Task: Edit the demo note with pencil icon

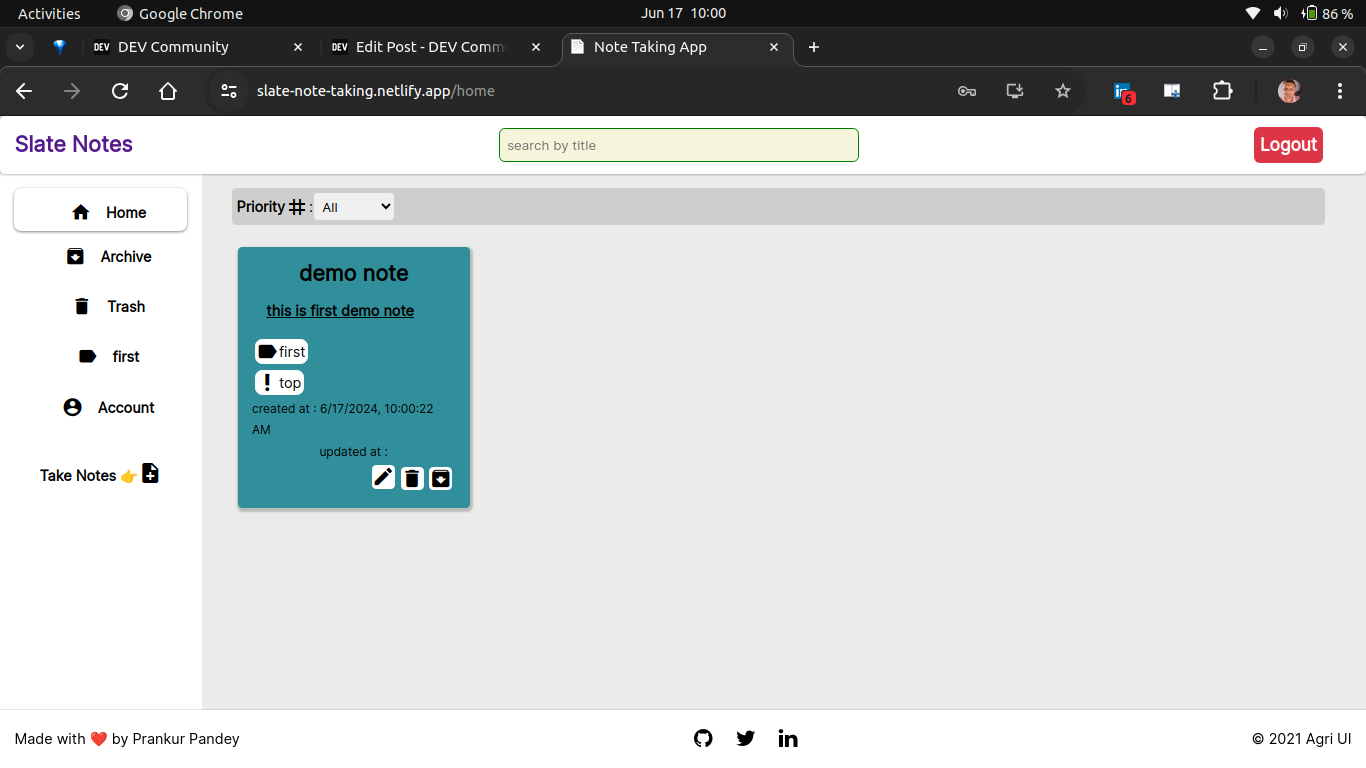Action: [x=383, y=477]
